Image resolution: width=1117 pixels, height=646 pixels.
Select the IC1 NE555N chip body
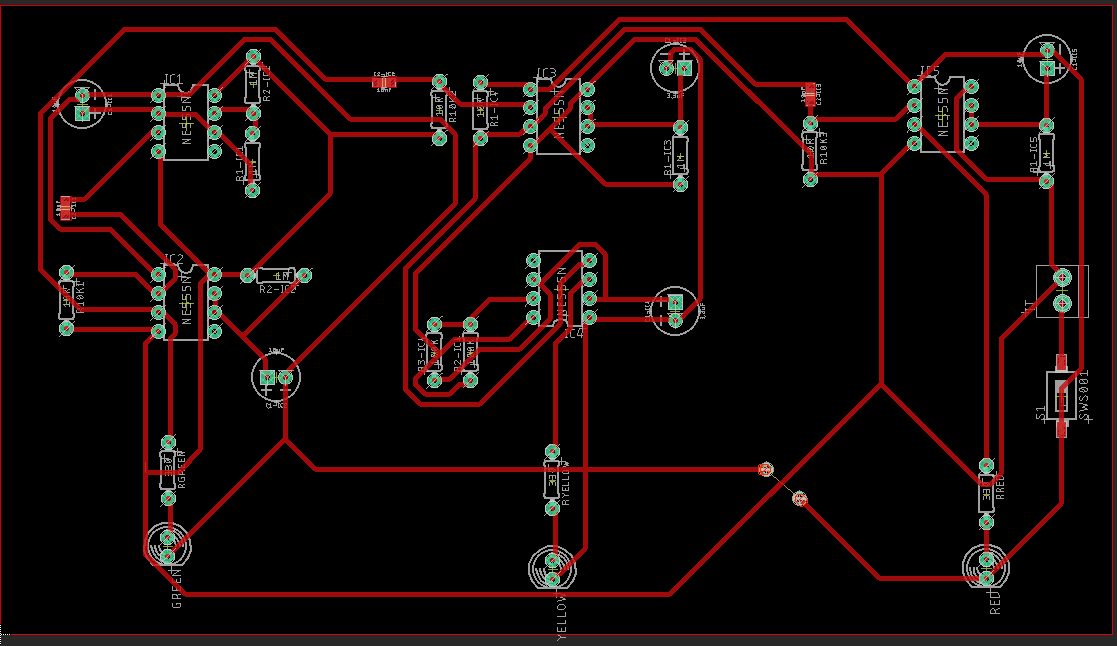point(186,123)
